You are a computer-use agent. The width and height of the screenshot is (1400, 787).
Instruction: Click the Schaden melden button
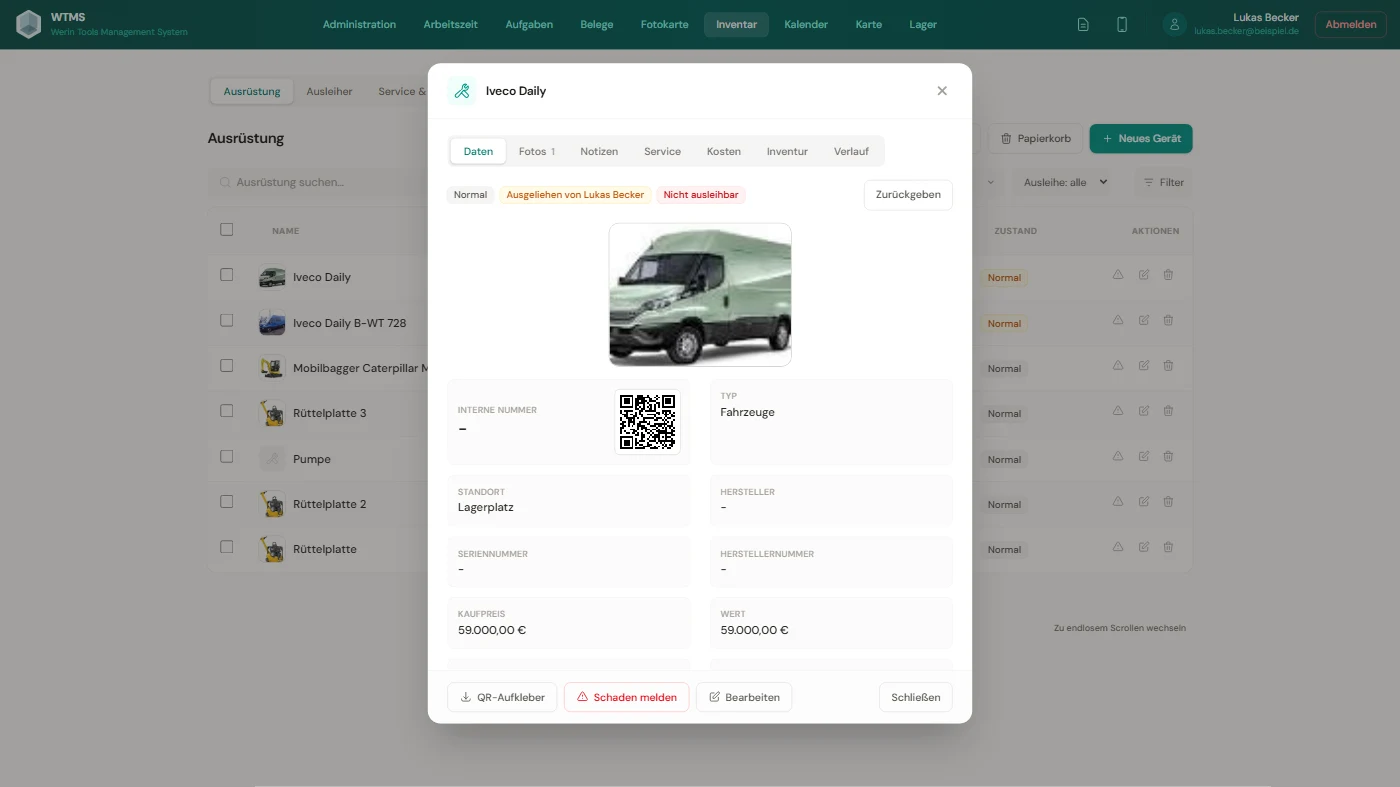[x=626, y=697]
